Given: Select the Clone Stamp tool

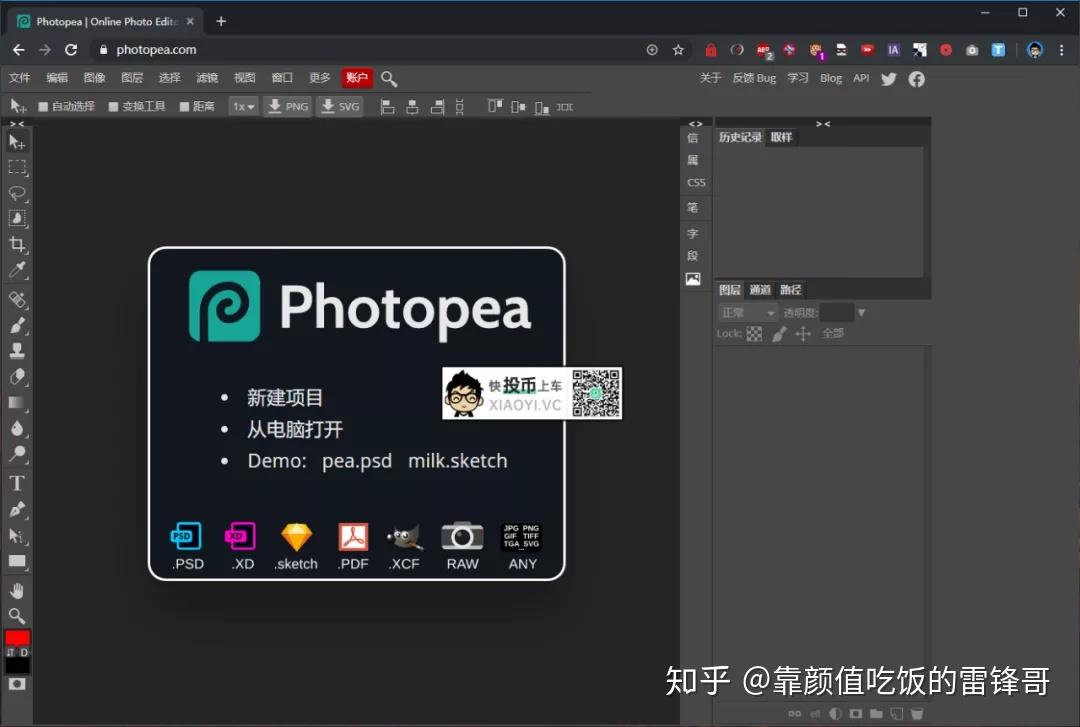Looking at the screenshot, I should [x=17, y=351].
